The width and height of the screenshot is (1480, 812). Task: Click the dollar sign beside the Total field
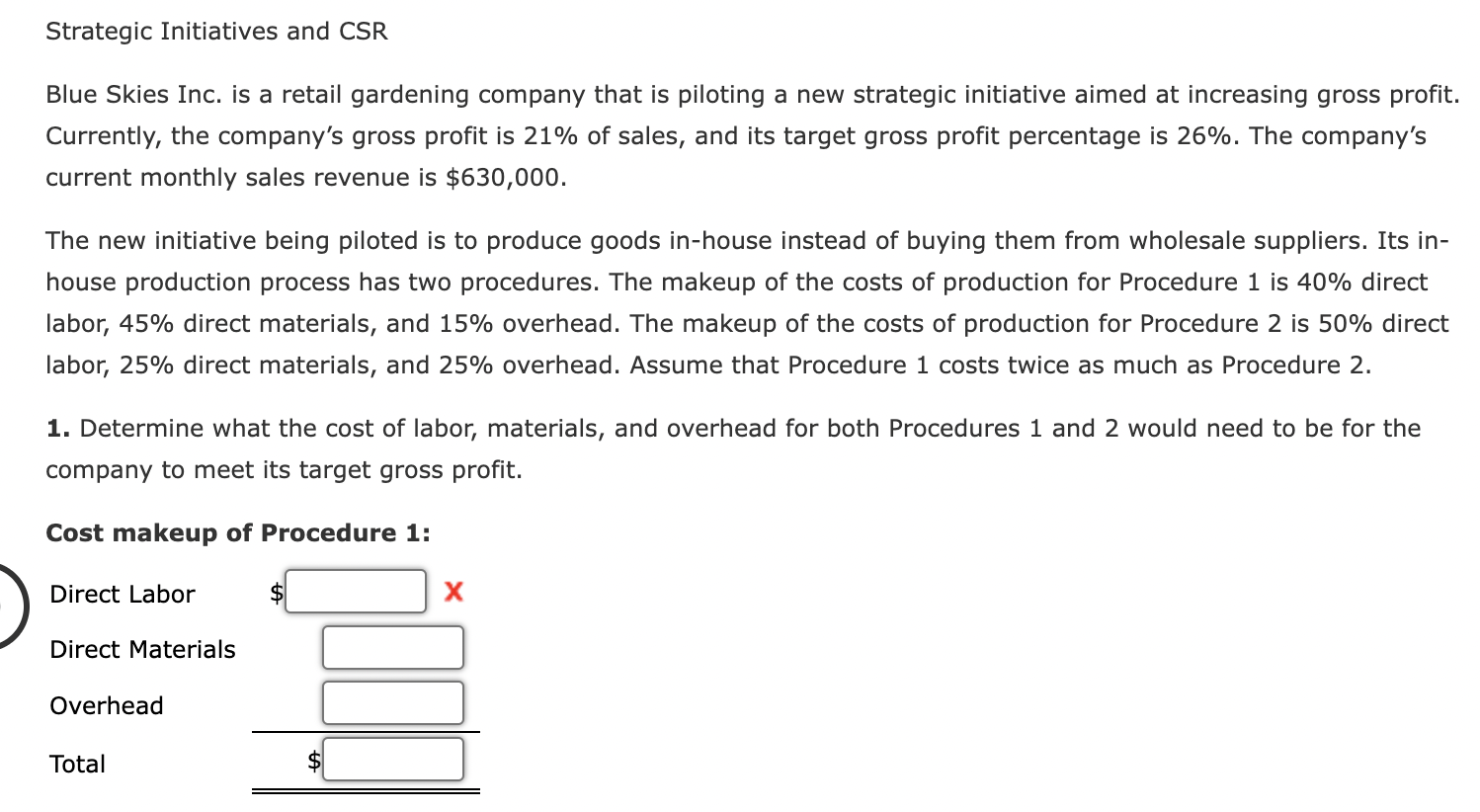(312, 761)
